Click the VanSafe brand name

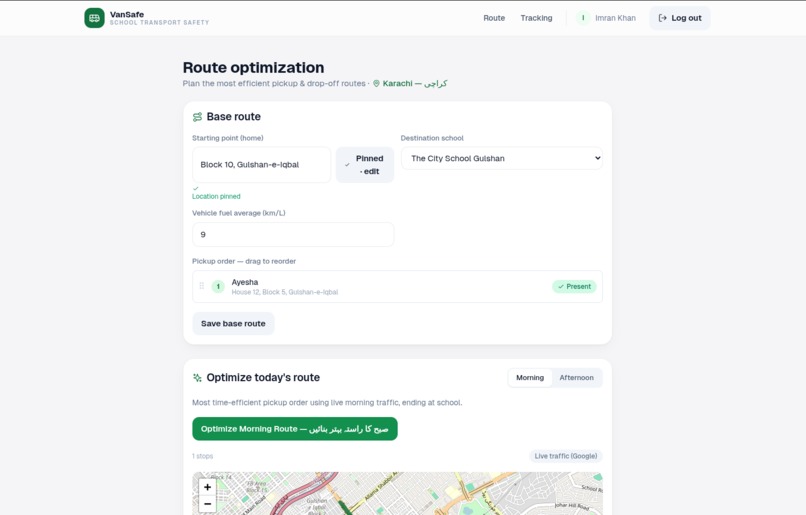pos(127,14)
